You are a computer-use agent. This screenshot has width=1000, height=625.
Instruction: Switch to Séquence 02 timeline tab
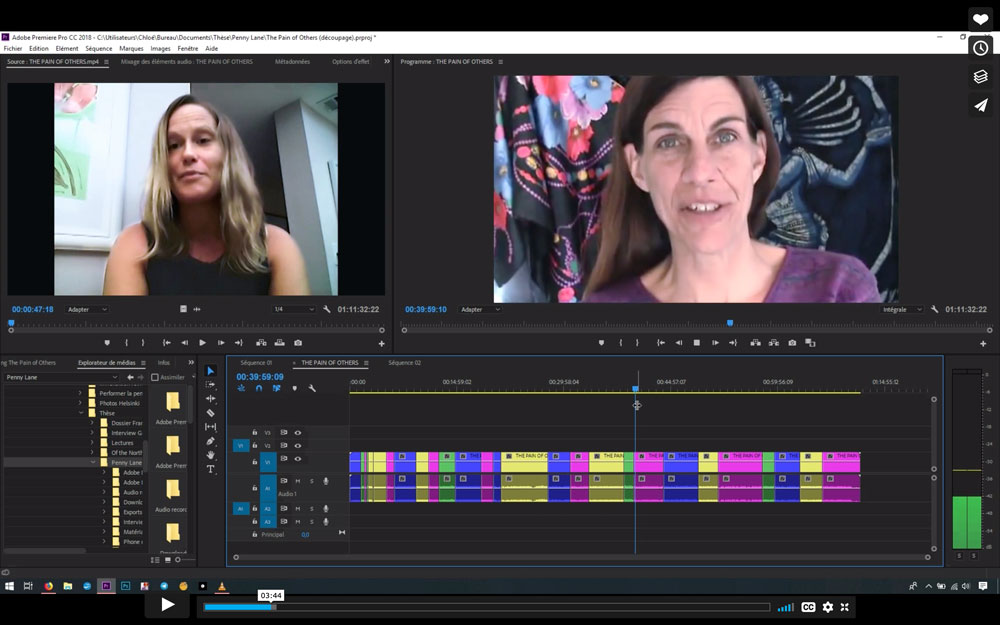(x=404, y=363)
